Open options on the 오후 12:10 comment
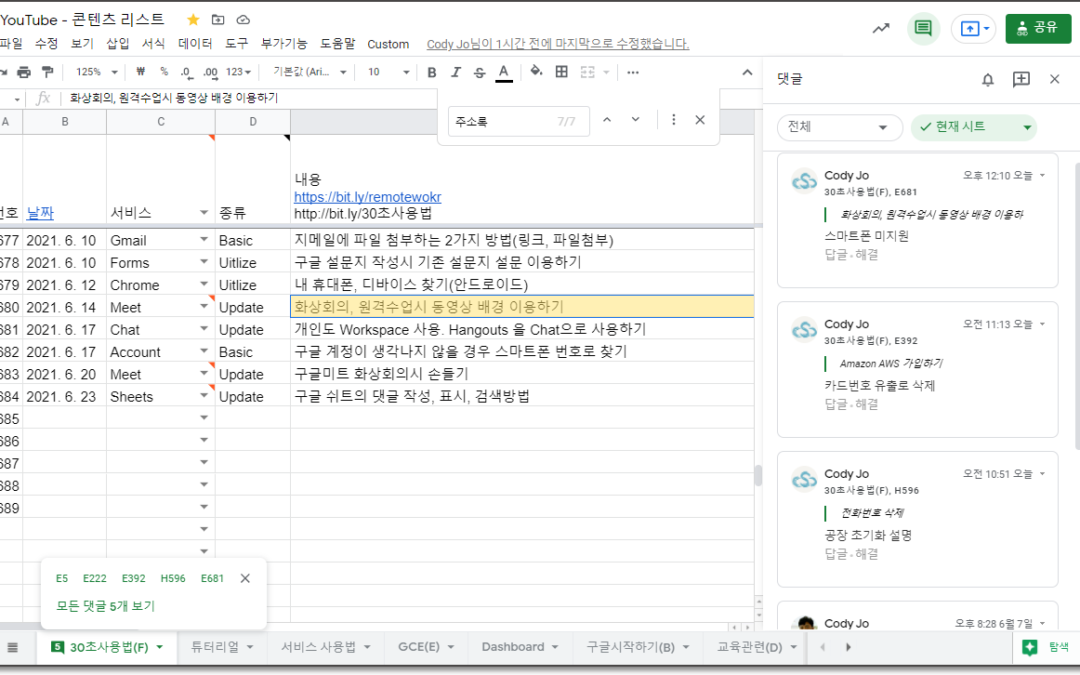Viewport: 1080px width, 675px height. tap(1042, 175)
